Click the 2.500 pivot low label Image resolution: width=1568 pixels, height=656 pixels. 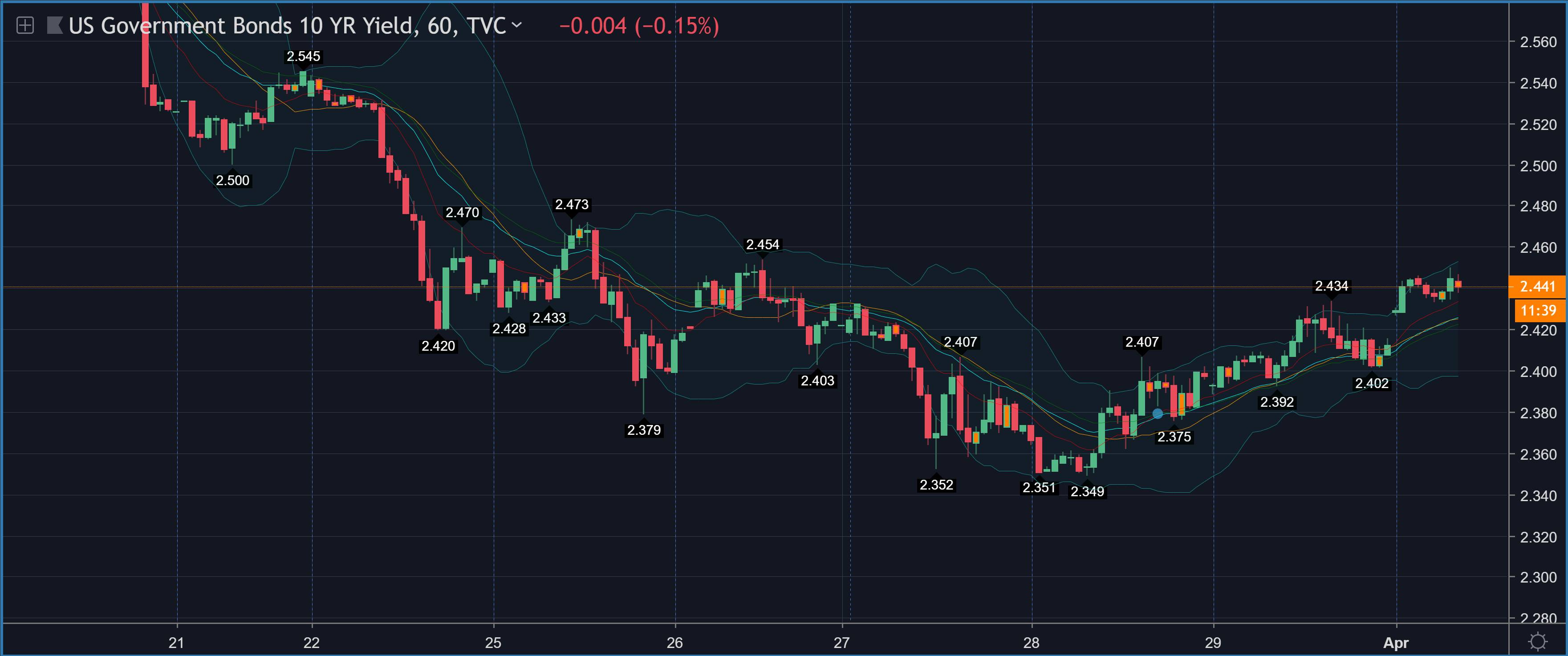232,180
